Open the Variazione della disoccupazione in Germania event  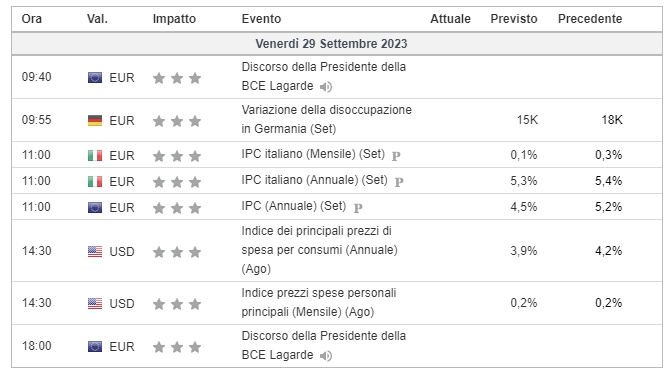tap(326, 119)
